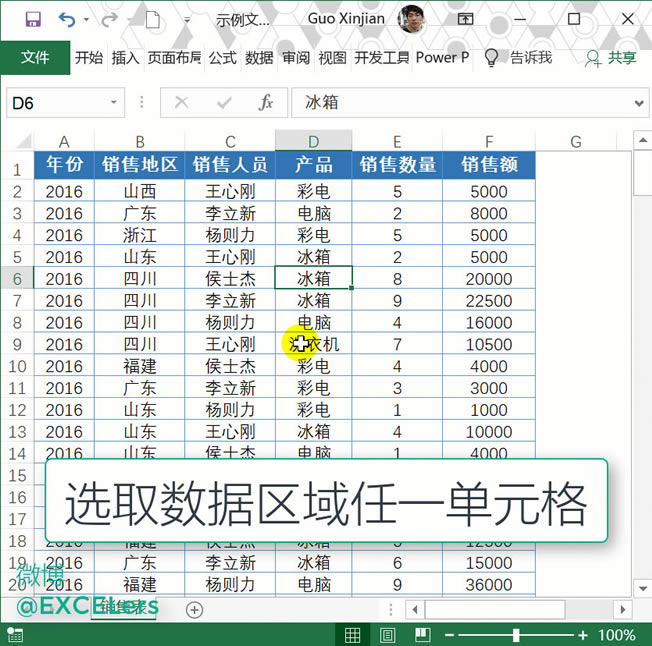Click the horizontal scrollbar left arrow
This screenshot has height=646, width=652.
coord(415,610)
